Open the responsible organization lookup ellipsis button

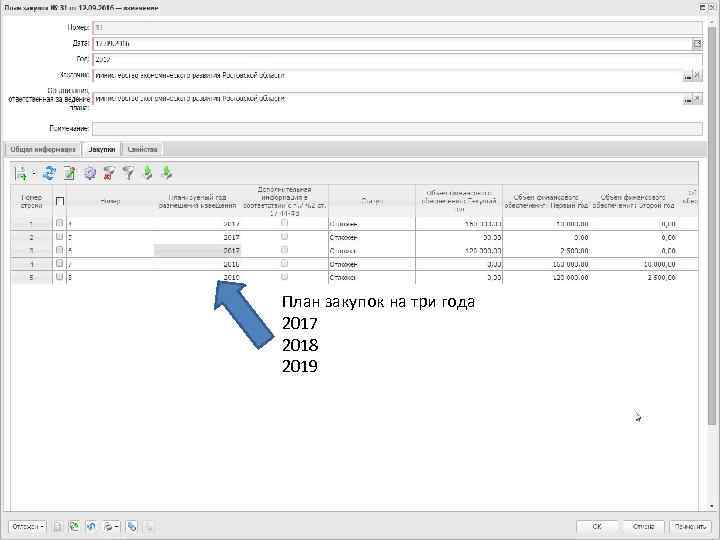(688, 99)
